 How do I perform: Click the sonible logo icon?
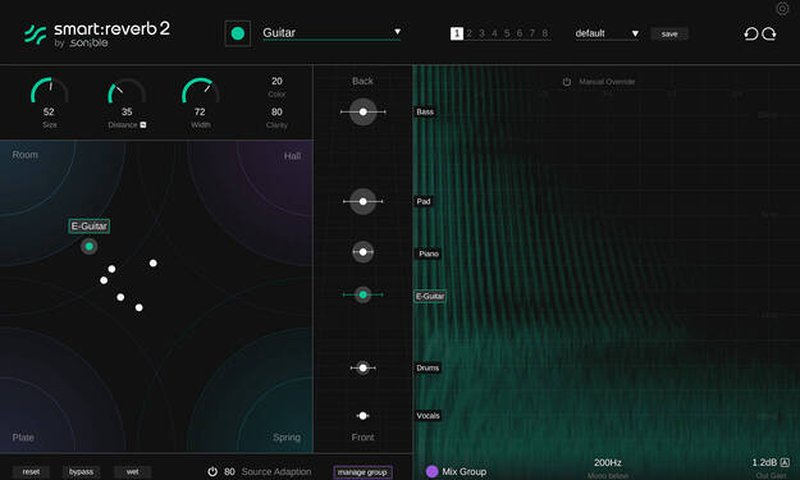coord(36,34)
